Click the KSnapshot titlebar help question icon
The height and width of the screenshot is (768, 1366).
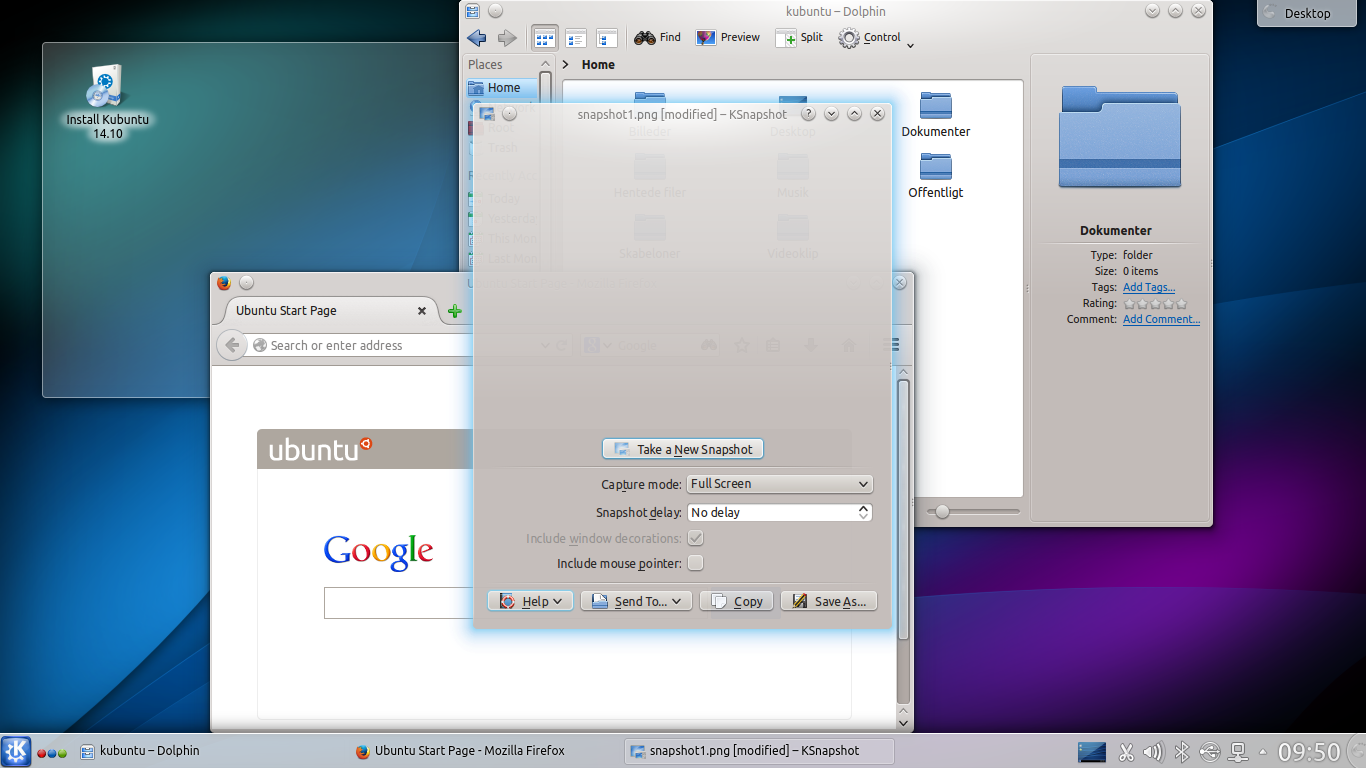[808, 114]
